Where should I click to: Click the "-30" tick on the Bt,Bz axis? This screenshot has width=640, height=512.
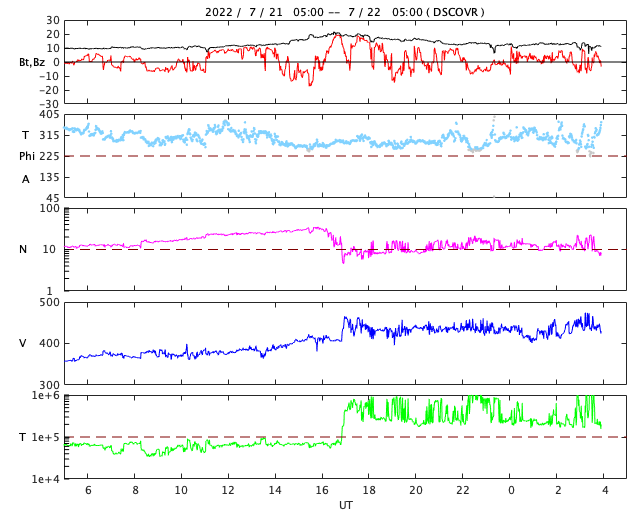click(x=49, y=105)
